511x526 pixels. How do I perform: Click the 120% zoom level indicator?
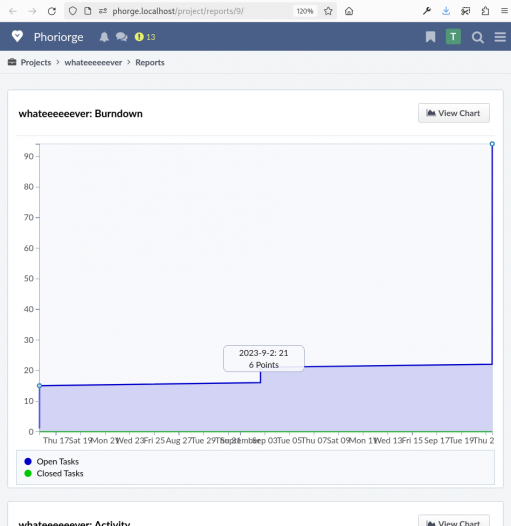(x=305, y=11)
